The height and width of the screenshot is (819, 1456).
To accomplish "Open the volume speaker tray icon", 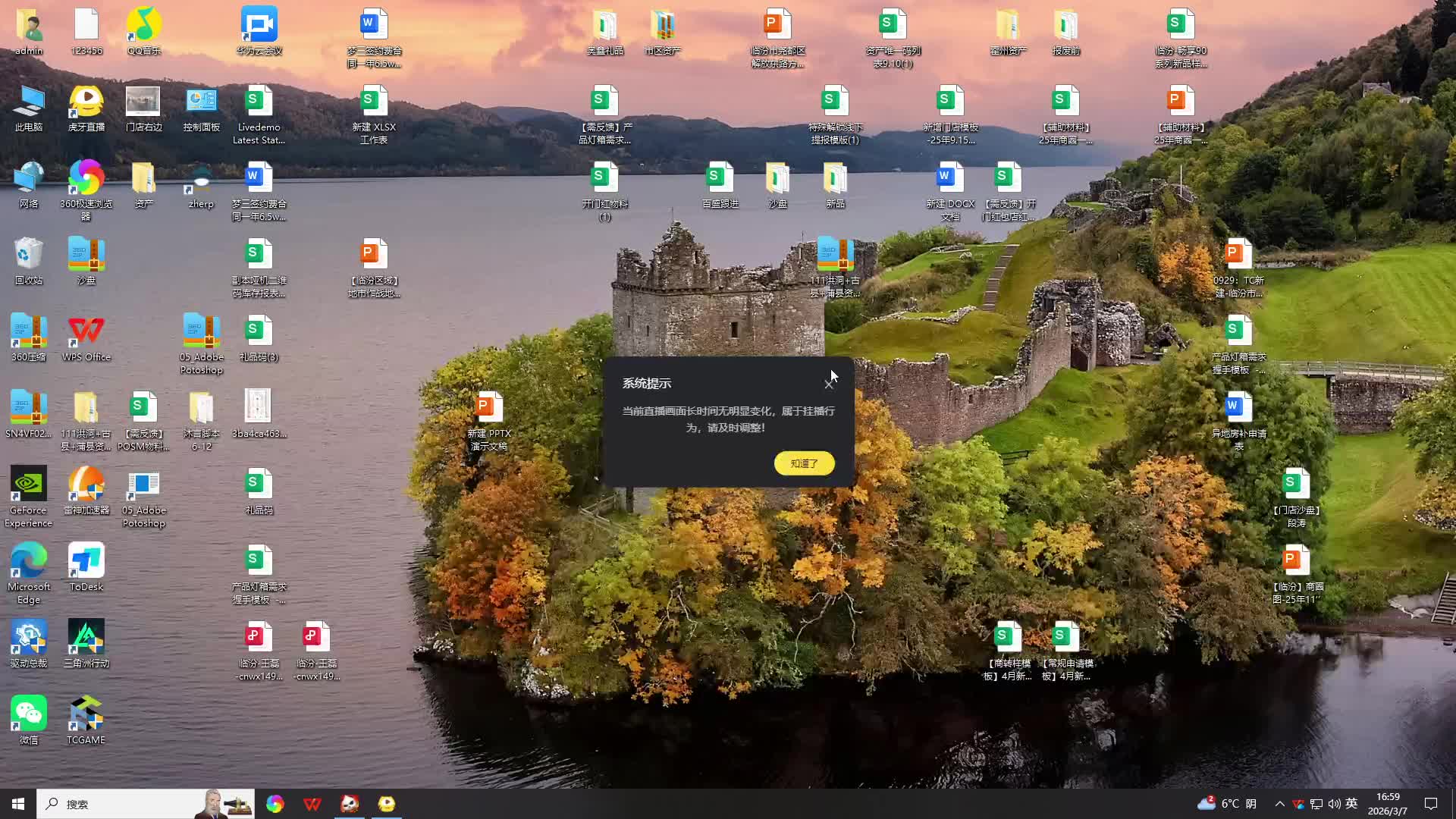I will click(1334, 804).
